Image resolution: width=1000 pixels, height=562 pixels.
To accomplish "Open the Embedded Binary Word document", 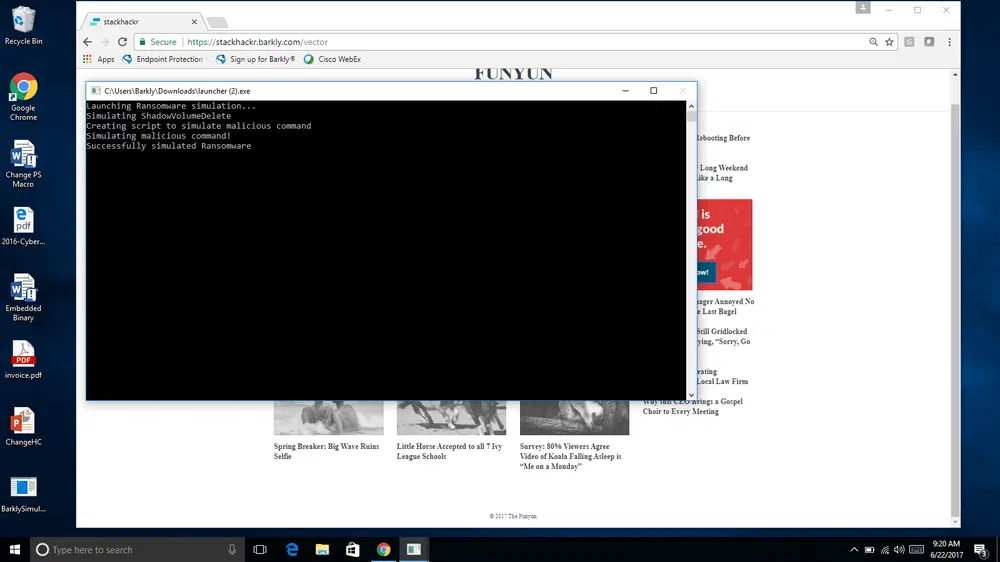I will [x=24, y=297].
